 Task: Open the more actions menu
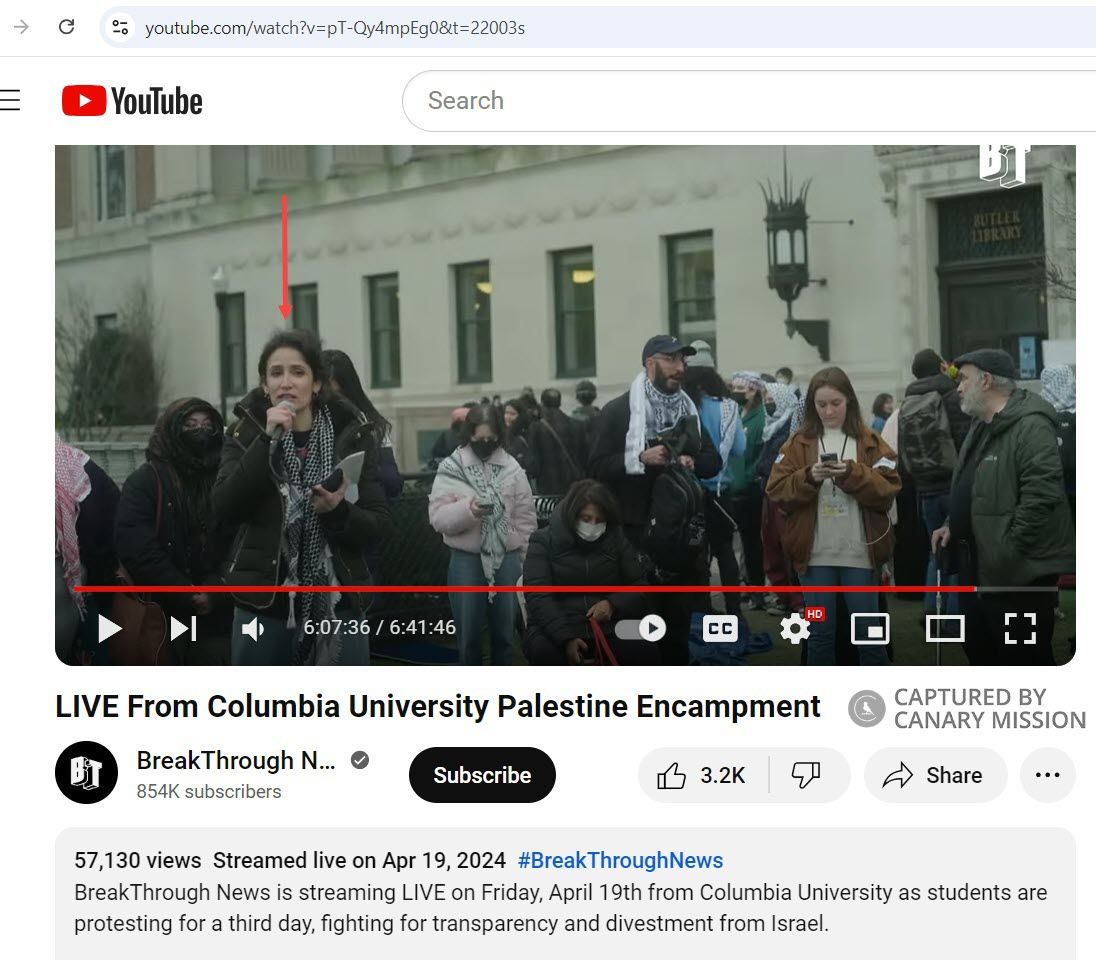click(x=1047, y=775)
